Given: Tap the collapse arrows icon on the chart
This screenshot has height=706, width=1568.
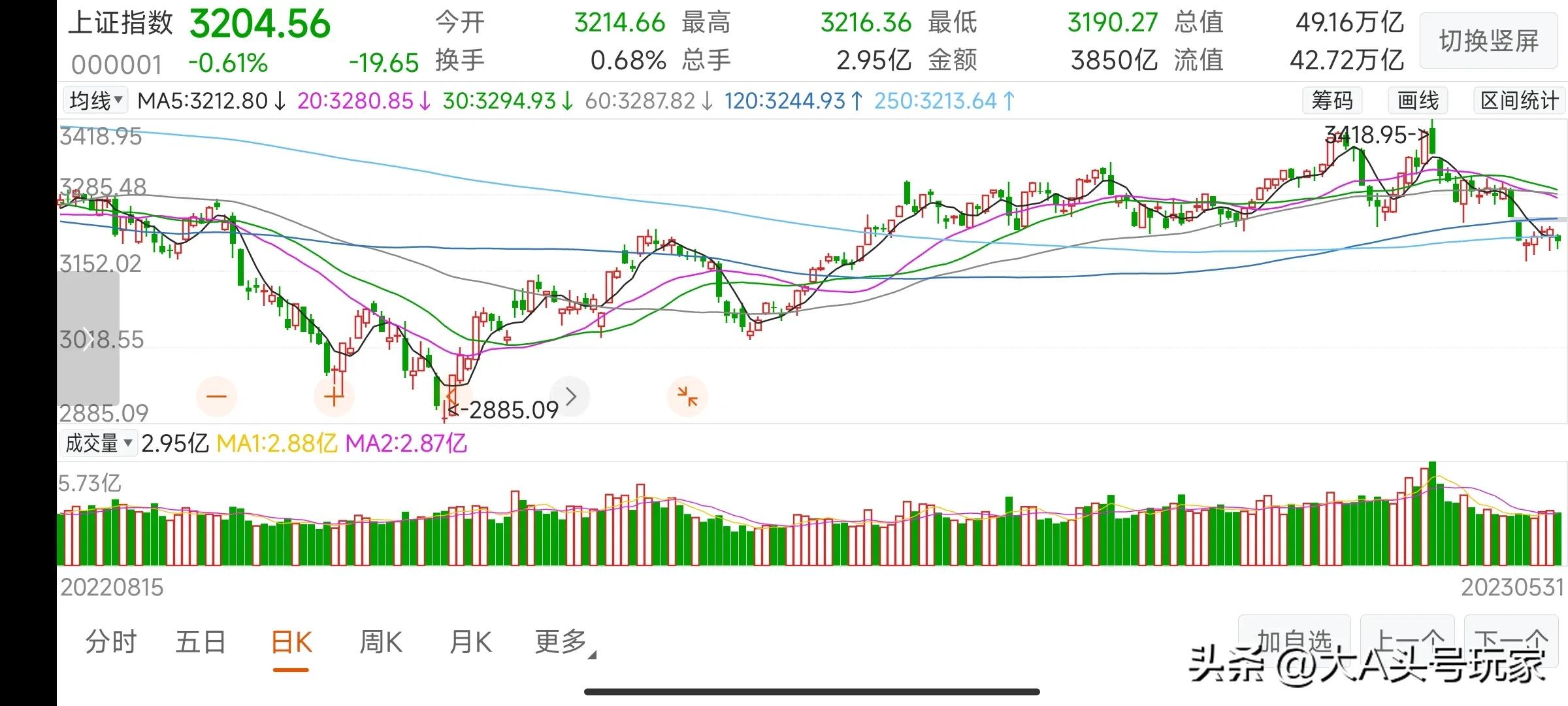Looking at the screenshot, I should click(687, 395).
